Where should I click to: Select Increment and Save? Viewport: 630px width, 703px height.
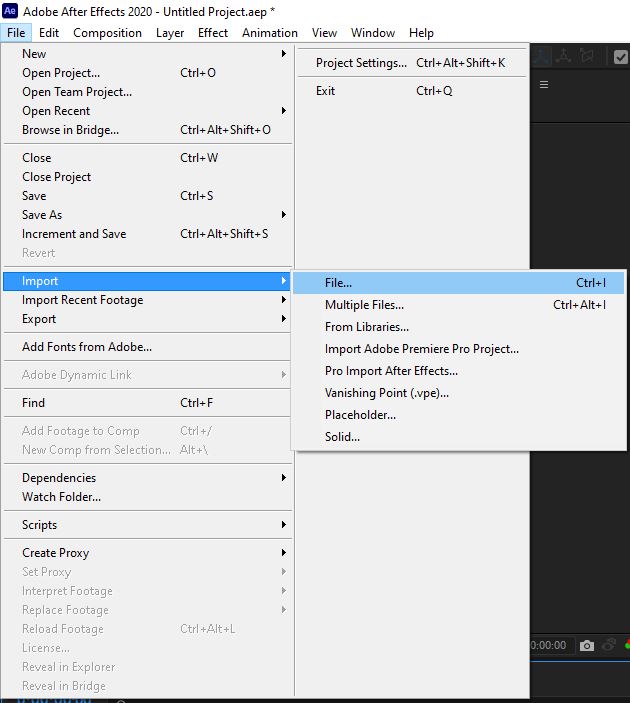pyautogui.click(x=147, y=234)
